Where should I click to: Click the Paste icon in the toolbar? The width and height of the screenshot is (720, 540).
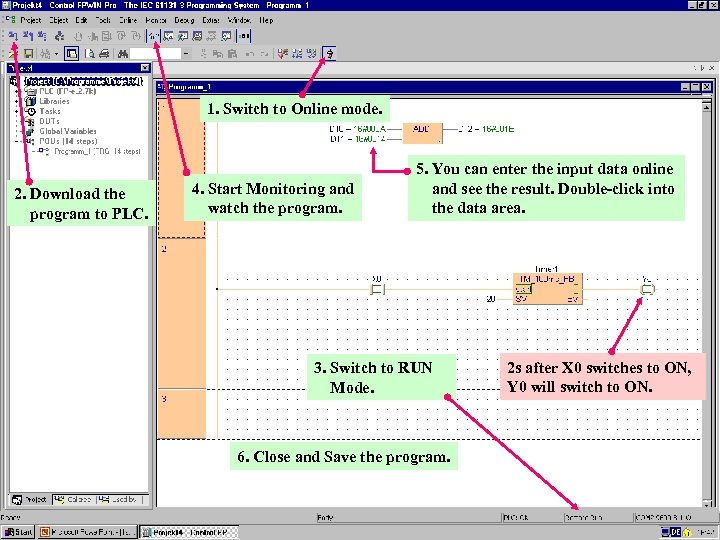tap(232, 54)
